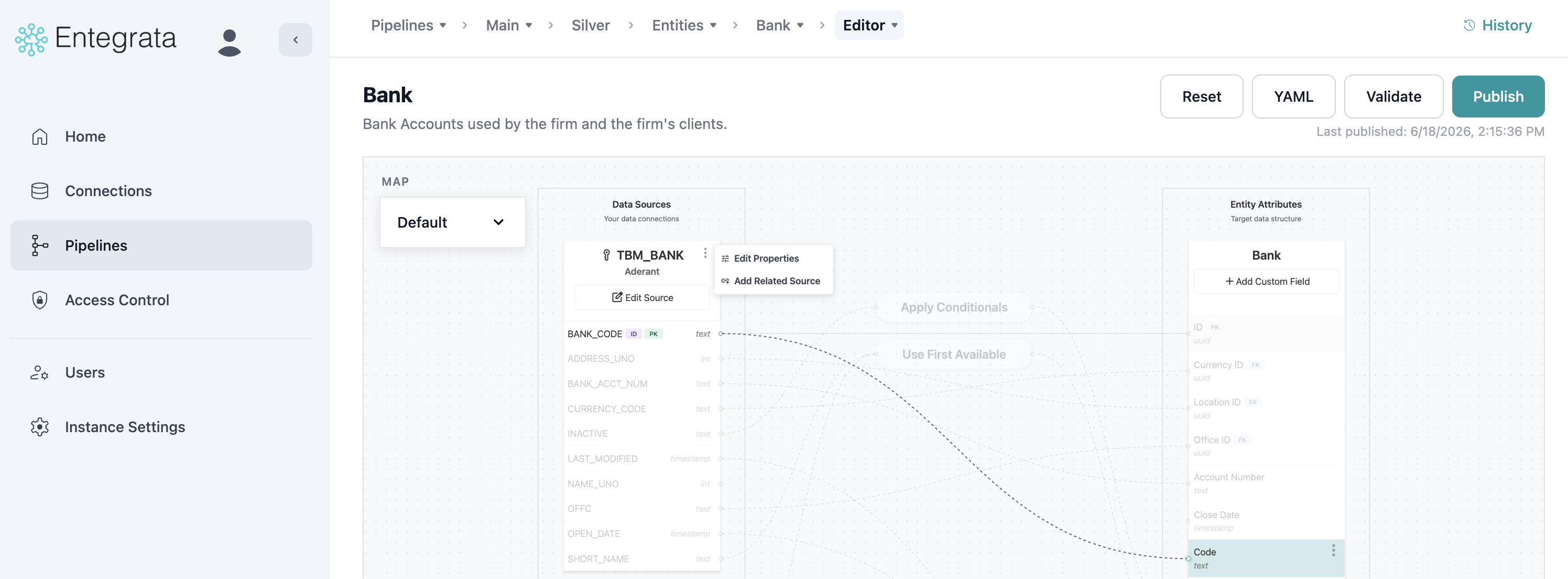This screenshot has height=579, width=1568.
Task: Select the BANK_CODE source field
Action: point(641,334)
